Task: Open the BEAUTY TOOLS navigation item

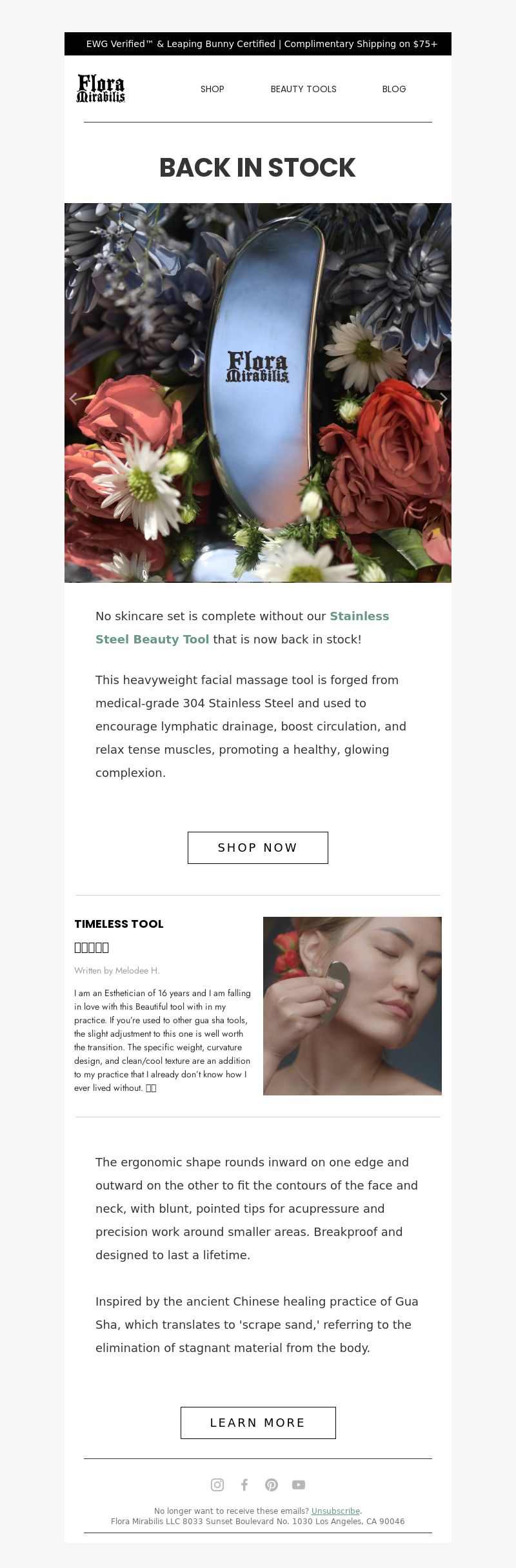Action: click(304, 89)
